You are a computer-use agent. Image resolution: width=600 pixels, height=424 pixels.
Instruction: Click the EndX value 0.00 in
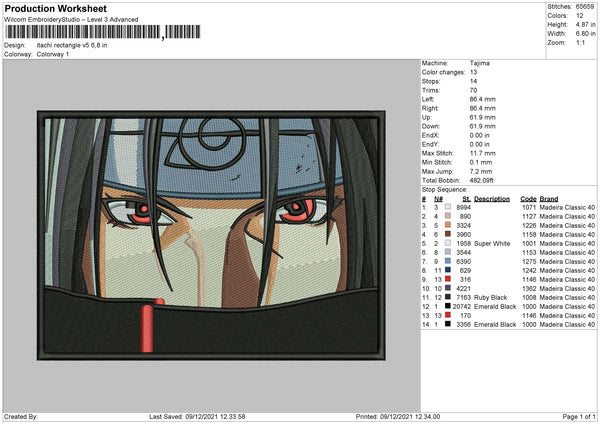click(x=479, y=135)
